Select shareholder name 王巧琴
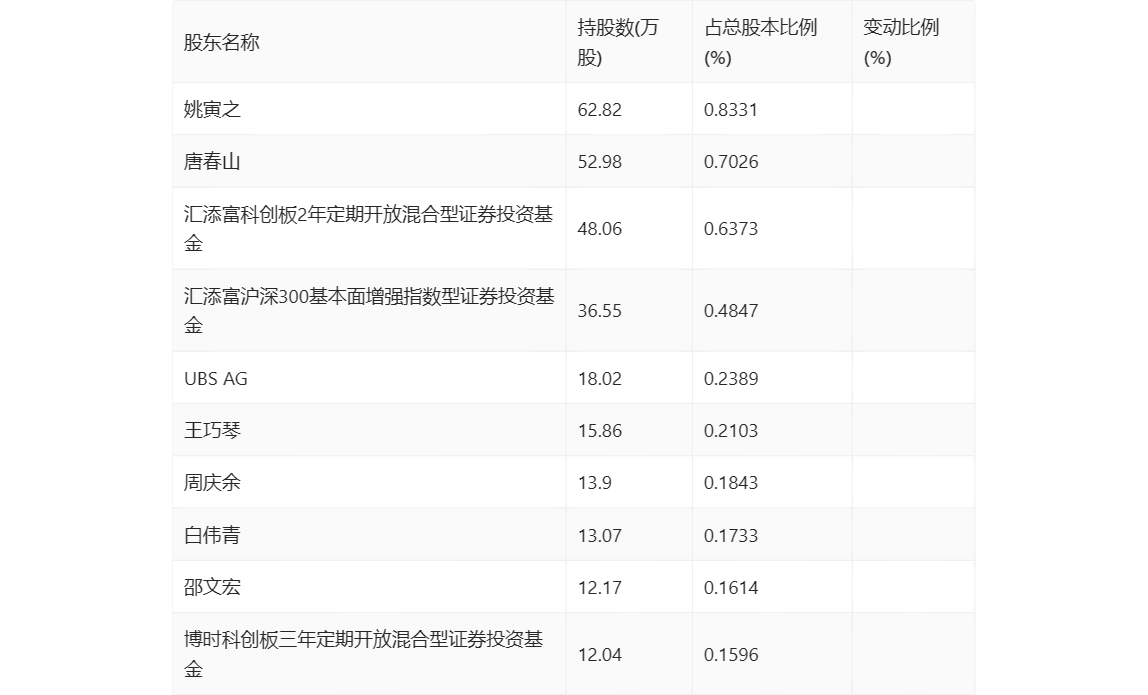Viewport: 1148px width, 695px height. pyautogui.click(x=212, y=430)
